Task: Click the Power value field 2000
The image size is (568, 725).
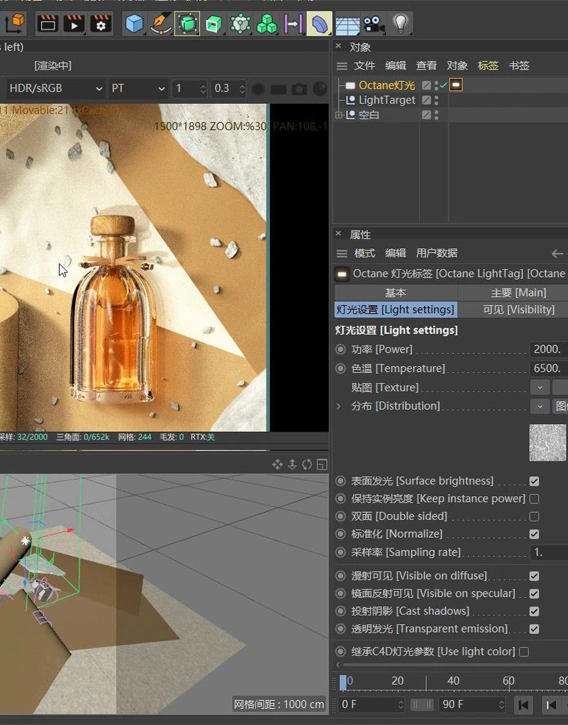Action: coord(549,350)
